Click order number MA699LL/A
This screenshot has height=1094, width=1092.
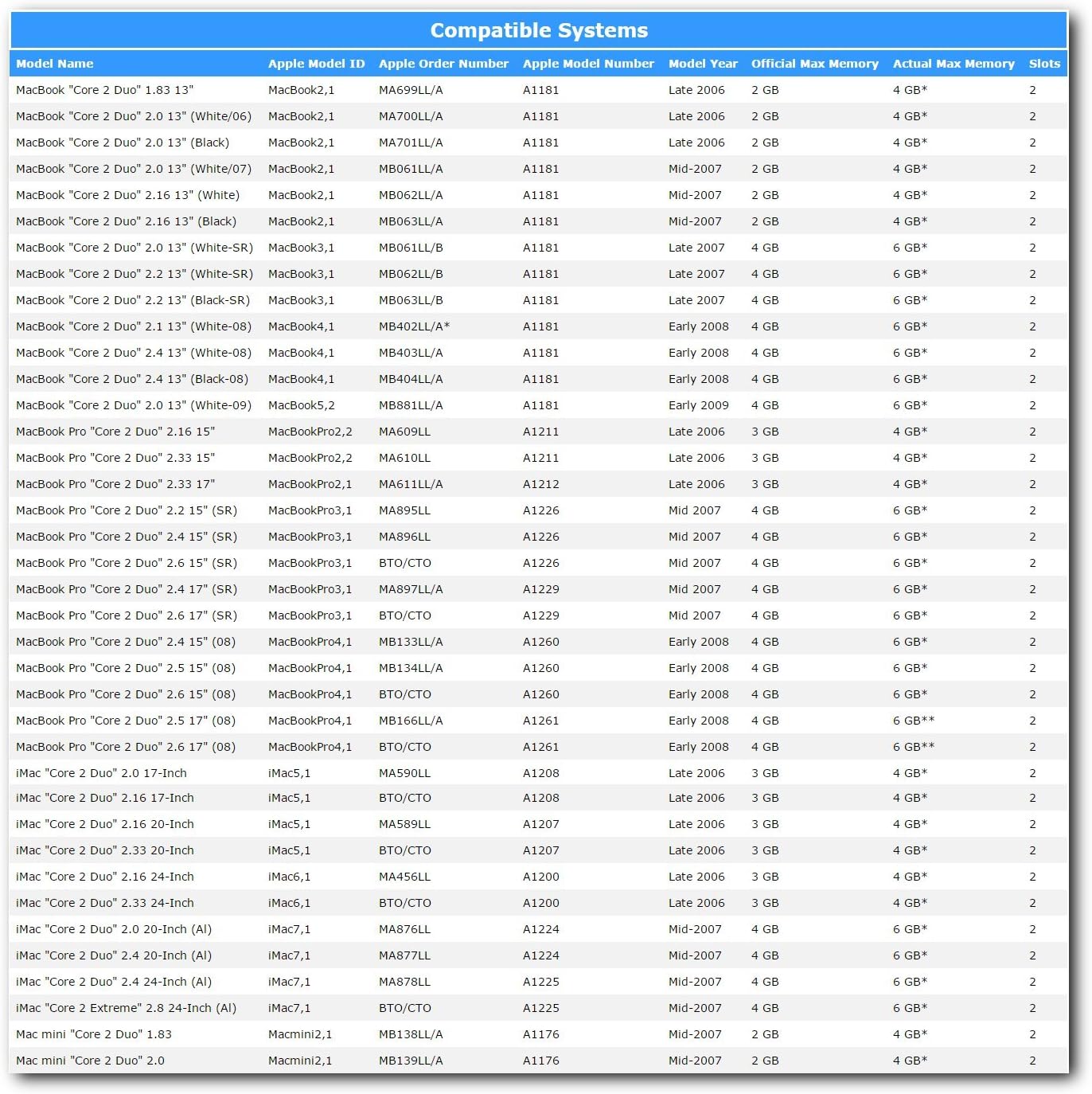[411, 90]
